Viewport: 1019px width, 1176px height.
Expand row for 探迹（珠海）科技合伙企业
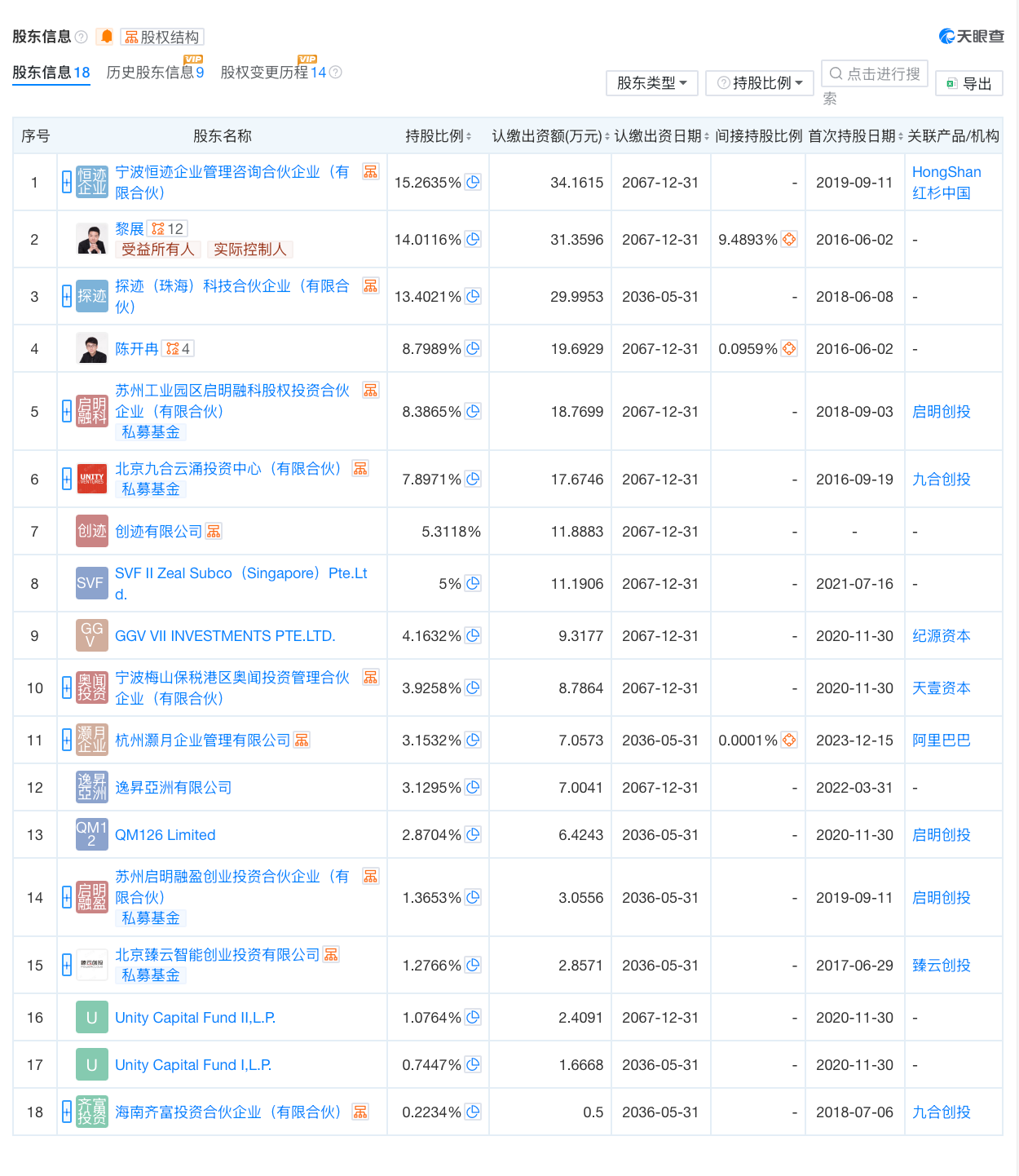[x=66, y=296]
